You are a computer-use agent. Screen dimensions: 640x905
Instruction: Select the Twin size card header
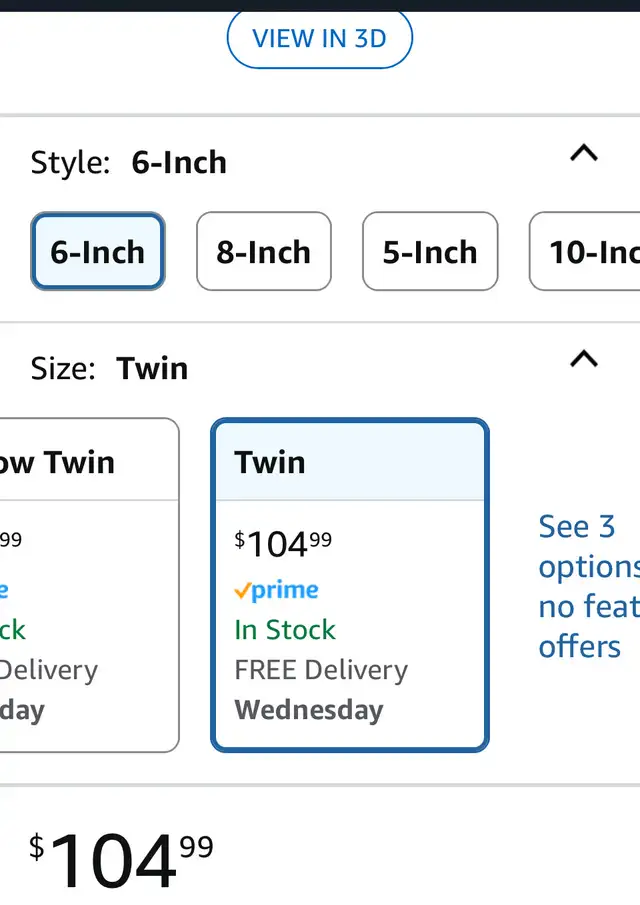point(350,462)
